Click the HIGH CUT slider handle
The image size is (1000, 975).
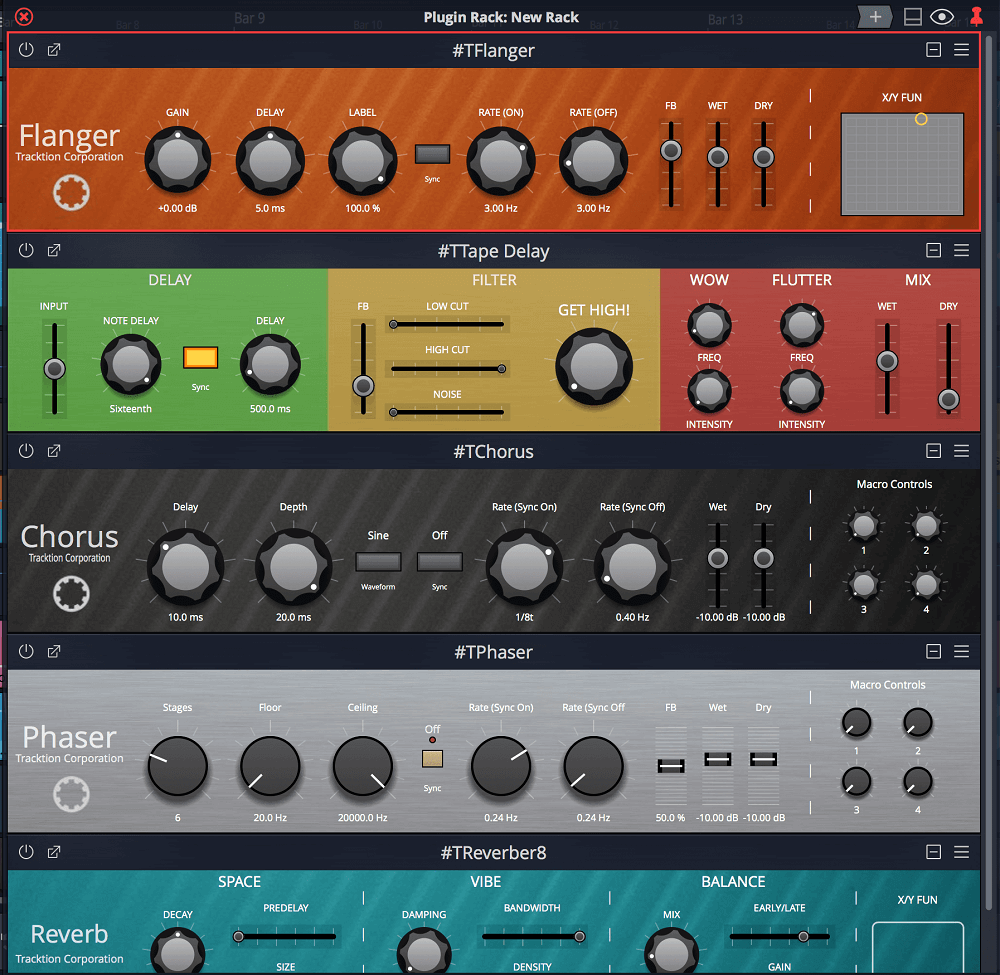502,369
